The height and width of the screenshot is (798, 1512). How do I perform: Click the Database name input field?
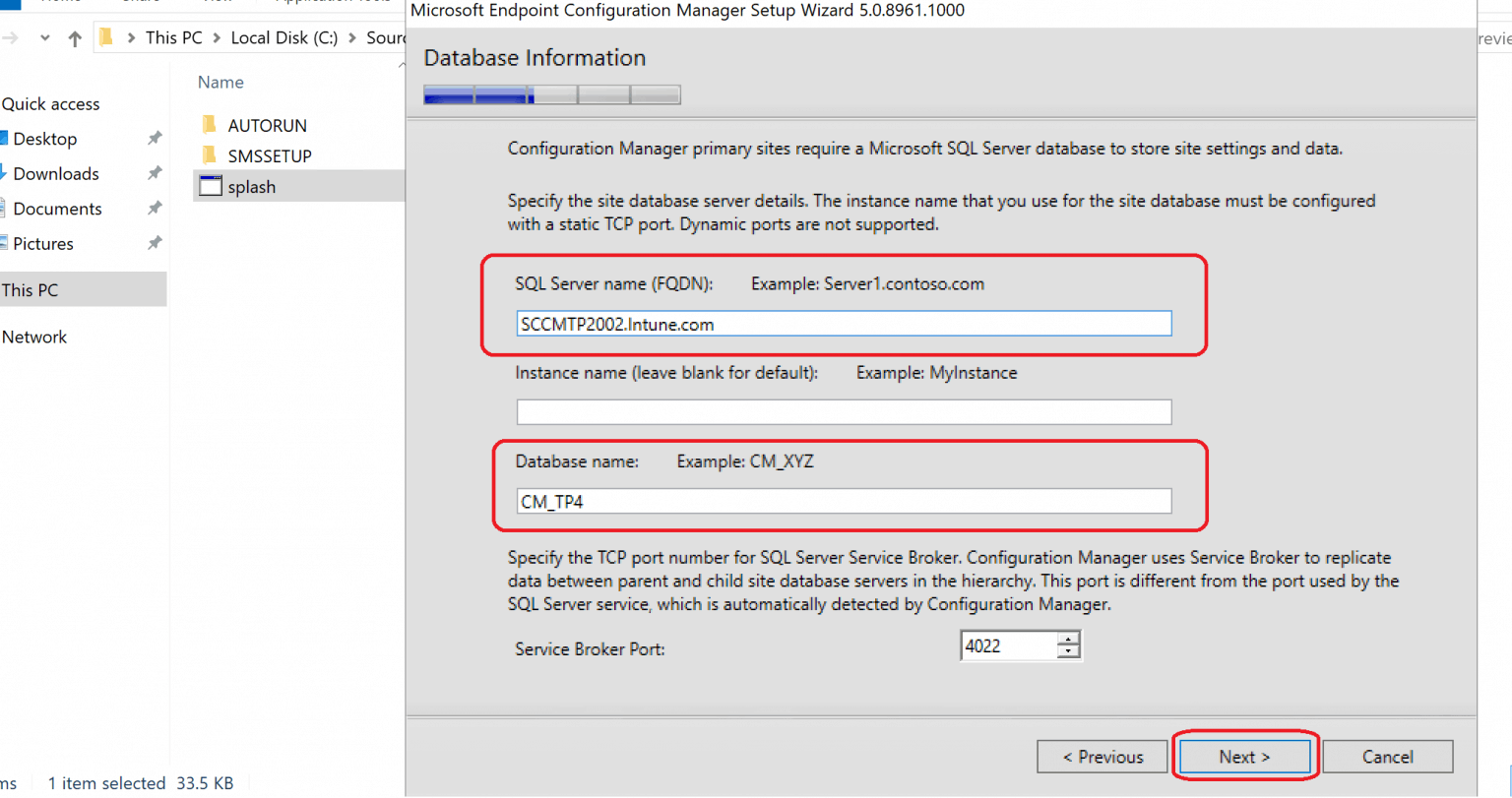[844, 501]
